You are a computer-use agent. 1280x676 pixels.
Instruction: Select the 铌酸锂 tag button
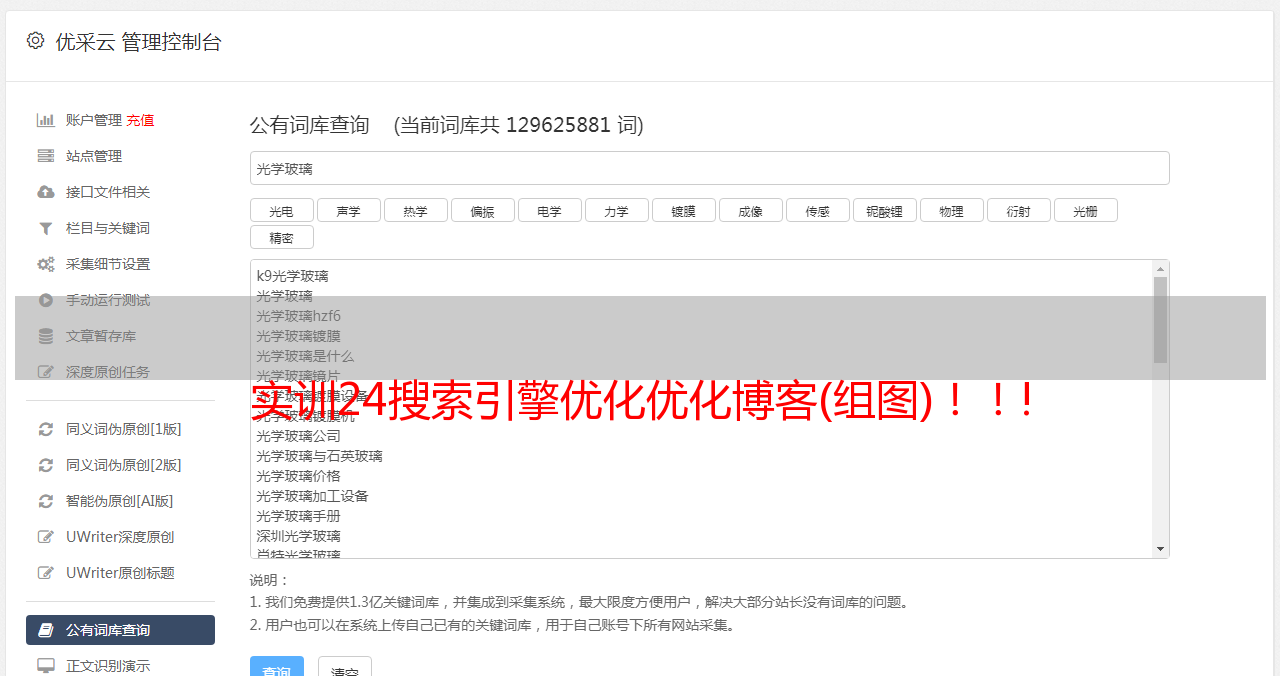coord(884,211)
